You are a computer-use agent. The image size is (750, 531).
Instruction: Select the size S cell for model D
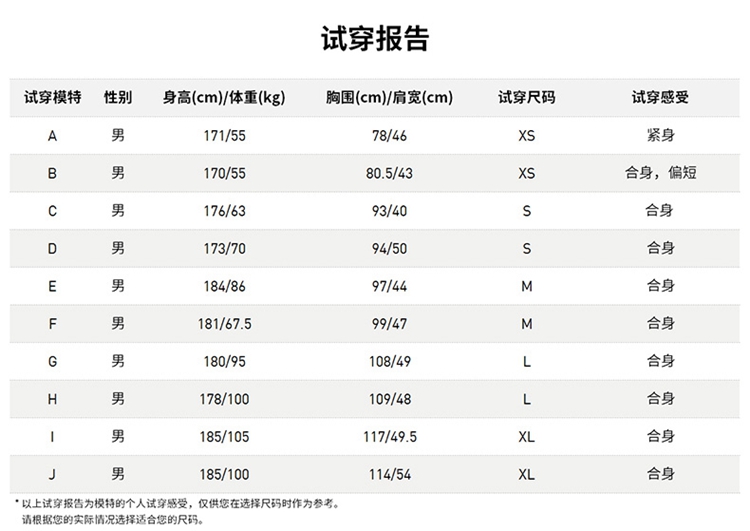(x=526, y=248)
